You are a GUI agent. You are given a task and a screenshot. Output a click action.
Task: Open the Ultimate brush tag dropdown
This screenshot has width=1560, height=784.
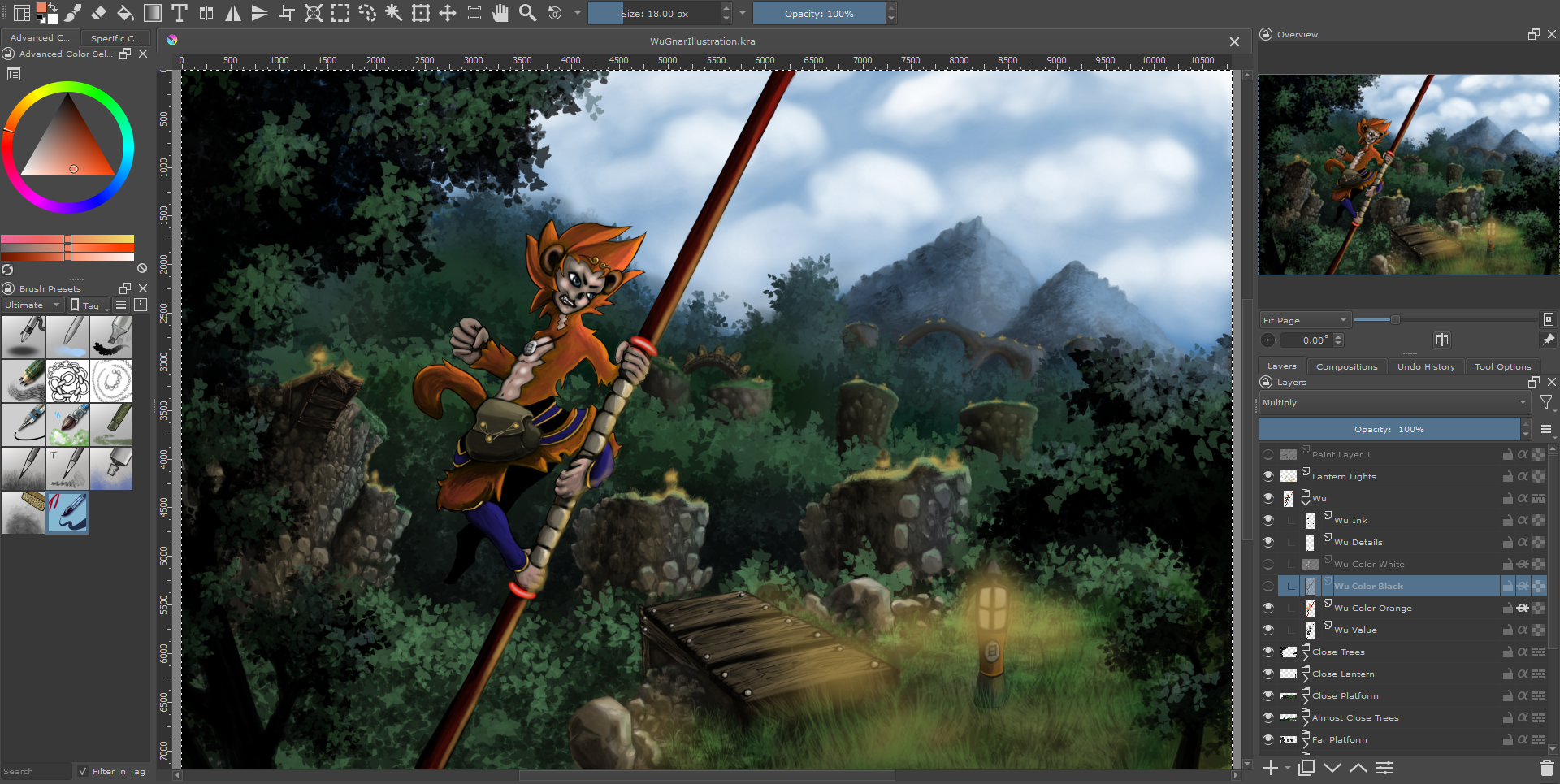(x=32, y=305)
